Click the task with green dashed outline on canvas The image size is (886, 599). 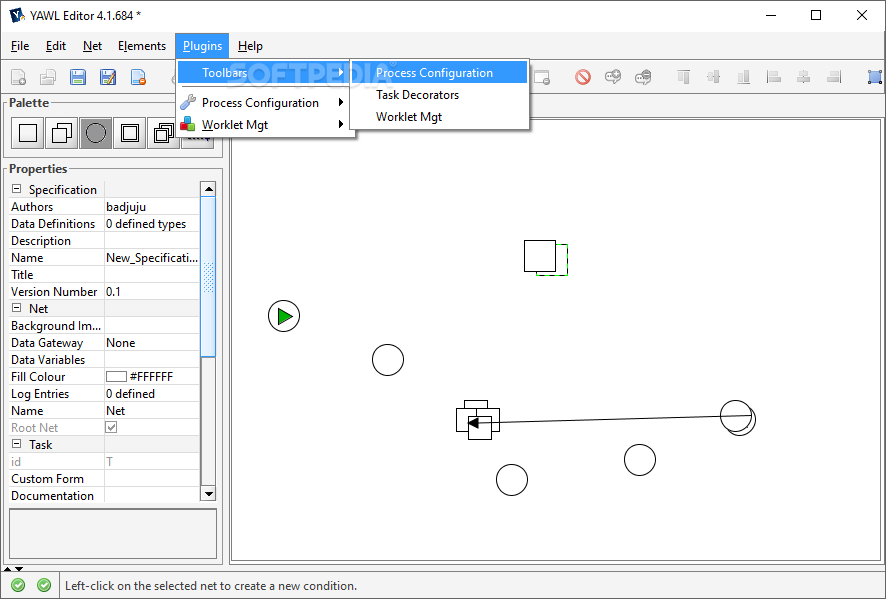[546, 258]
